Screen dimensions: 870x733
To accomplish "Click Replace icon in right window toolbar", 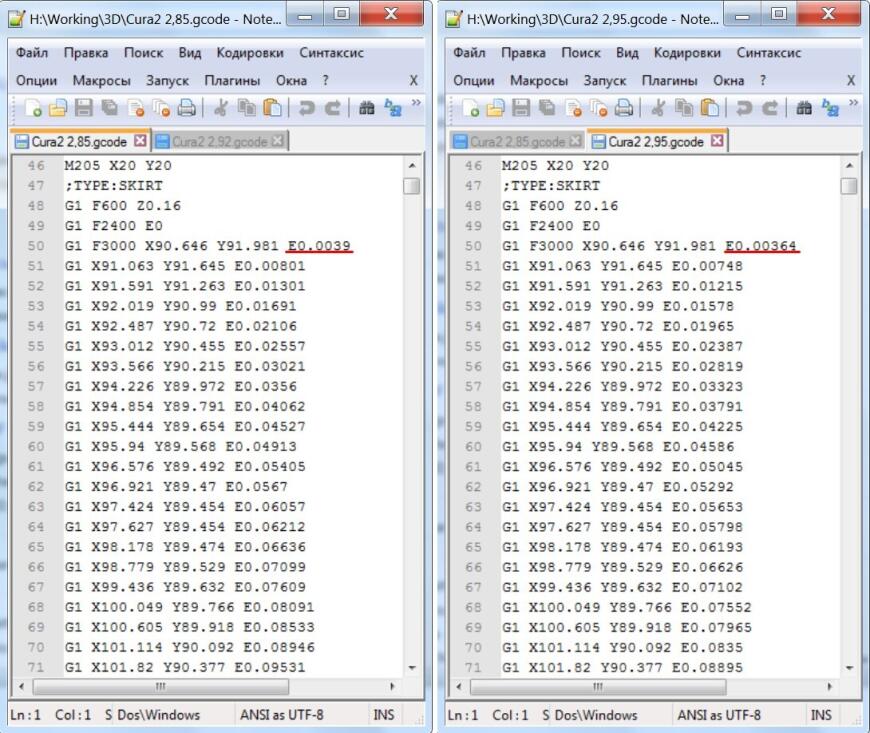I will (831, 108).
